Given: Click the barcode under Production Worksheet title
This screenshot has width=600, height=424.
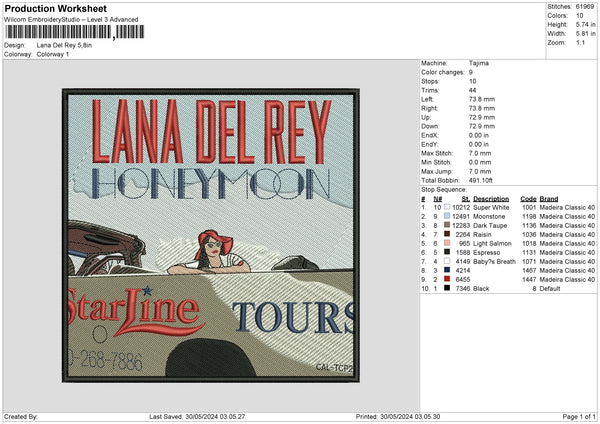Looking at the screenshot, I should tap(75, 32).
